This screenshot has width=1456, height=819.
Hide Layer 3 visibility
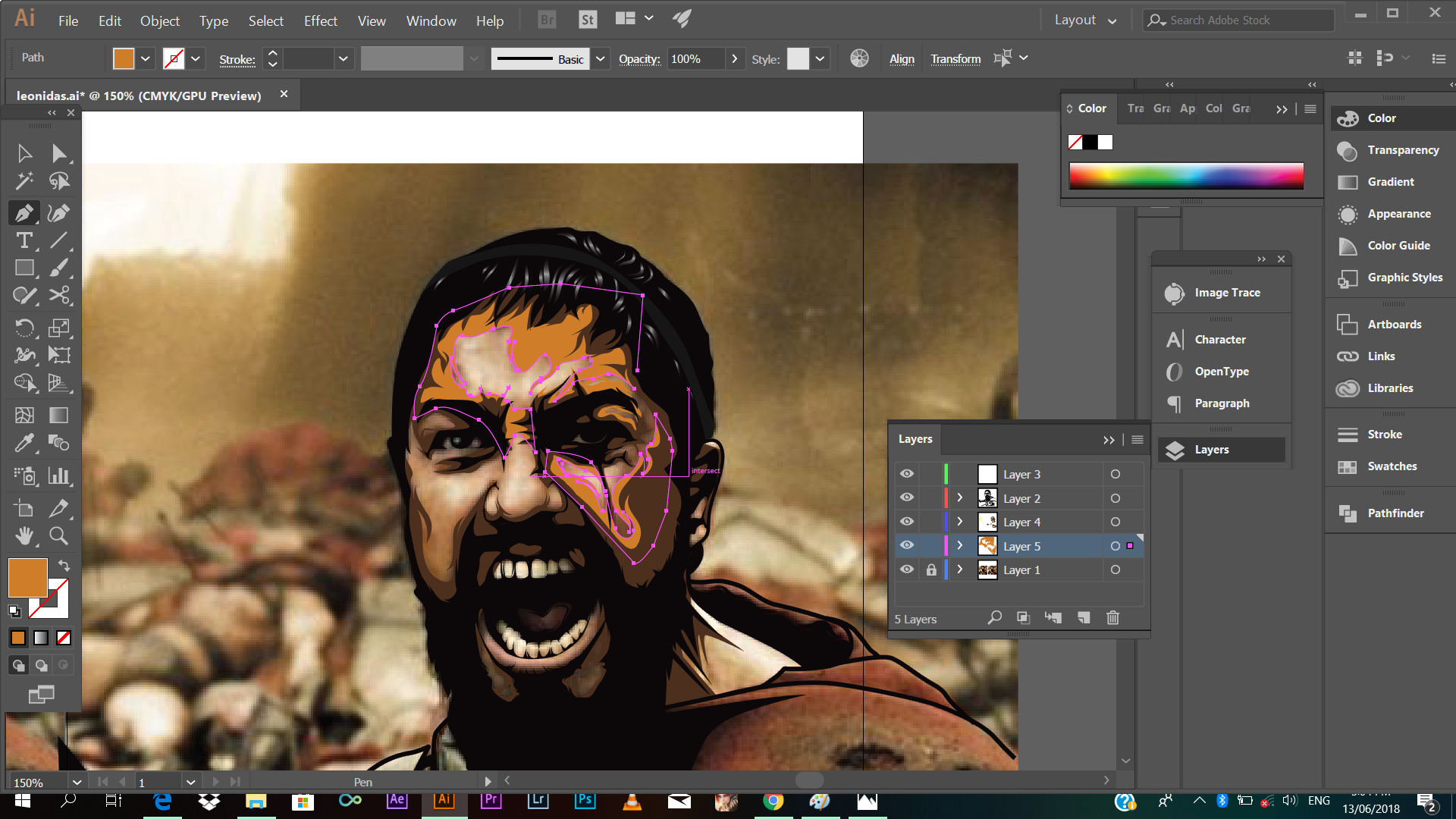tap(907, 474)
